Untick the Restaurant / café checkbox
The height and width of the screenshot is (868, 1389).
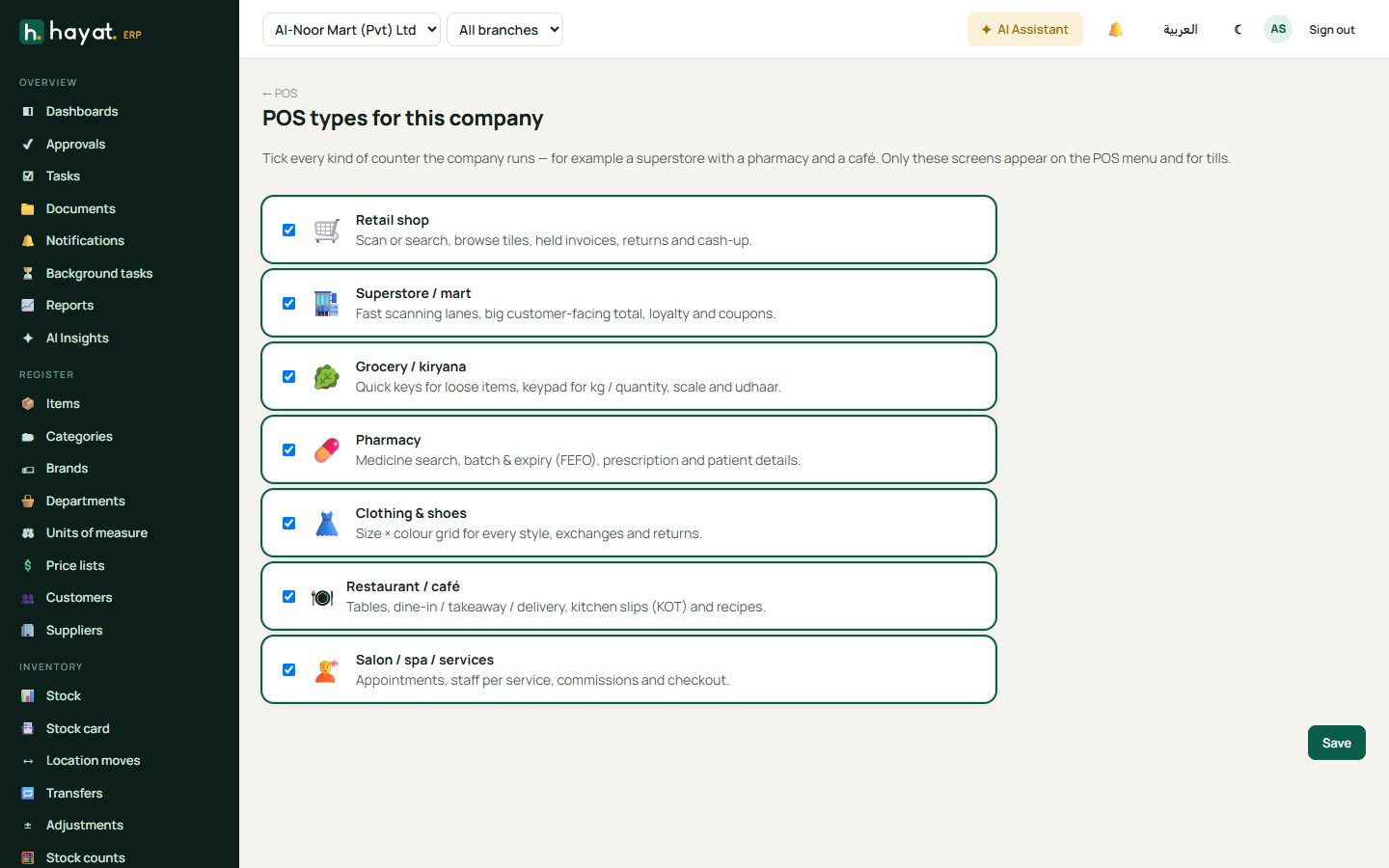pos(288,596)
